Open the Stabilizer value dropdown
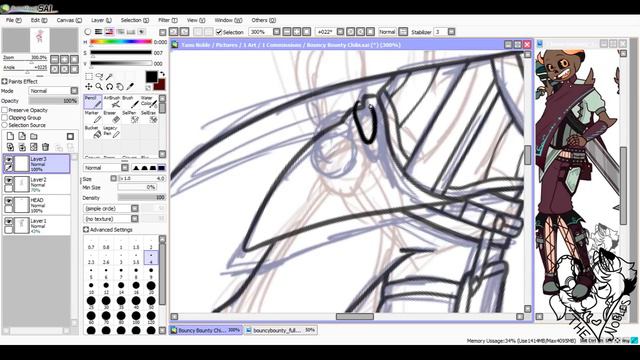The image size is (640, 360). click(x=451, y=32)
